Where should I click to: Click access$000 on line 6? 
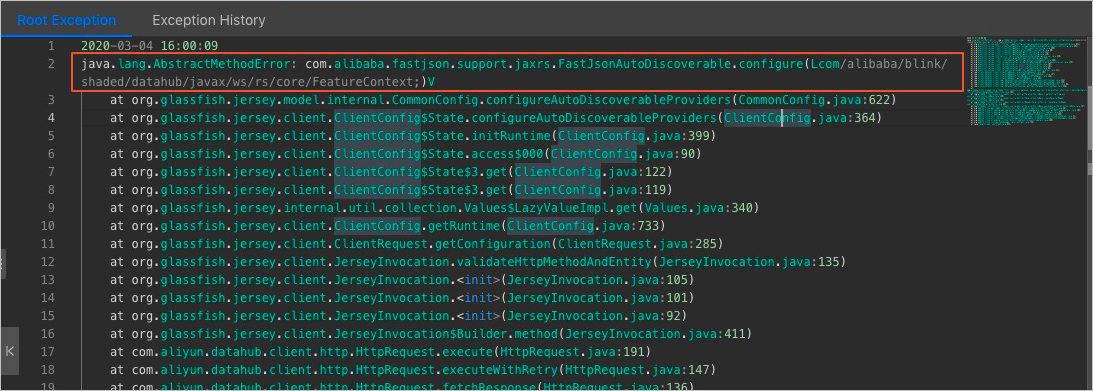(507, 154)
